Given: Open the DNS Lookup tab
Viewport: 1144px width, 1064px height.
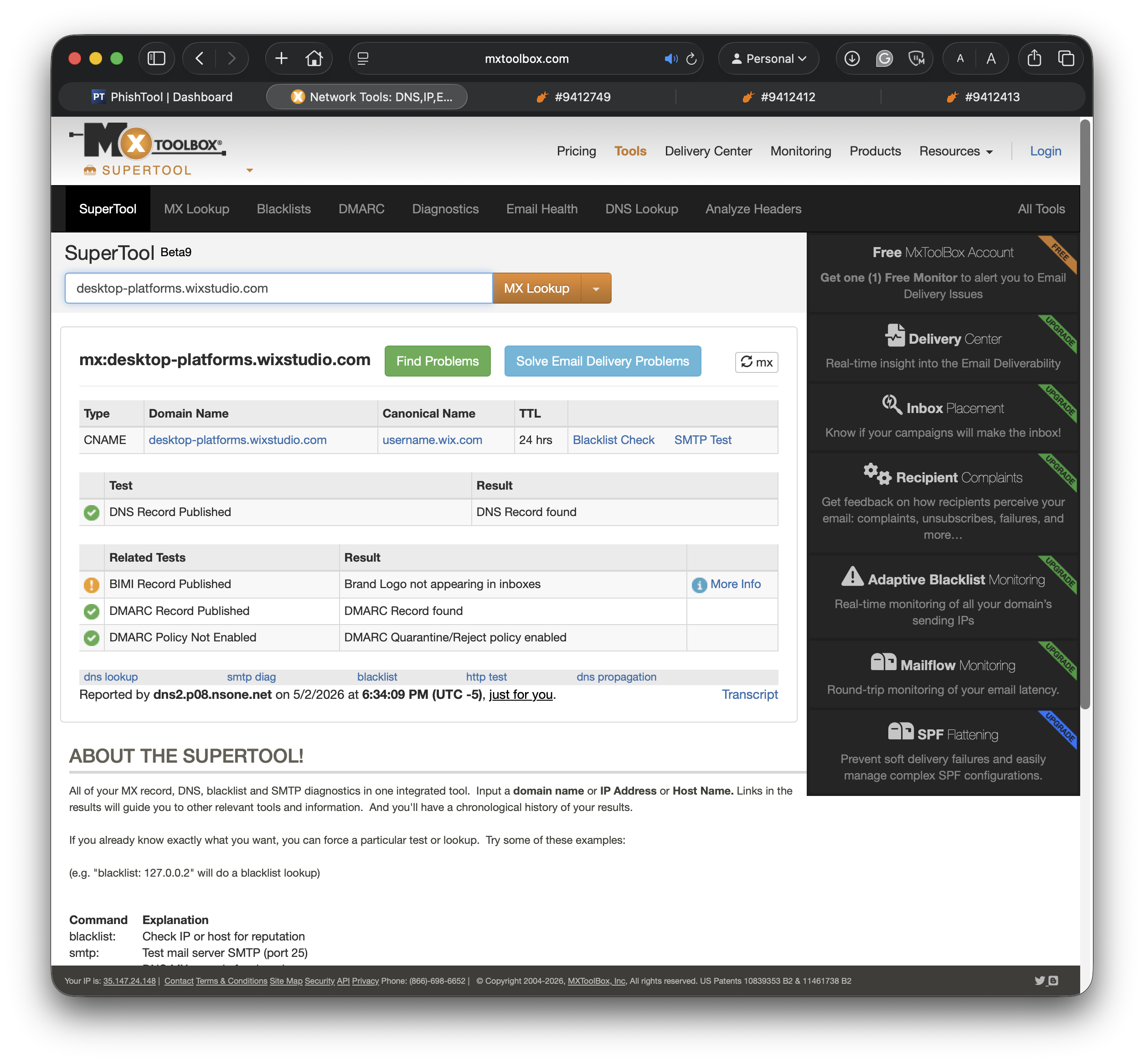Looking at the screenshot, I should click(642, 209).
